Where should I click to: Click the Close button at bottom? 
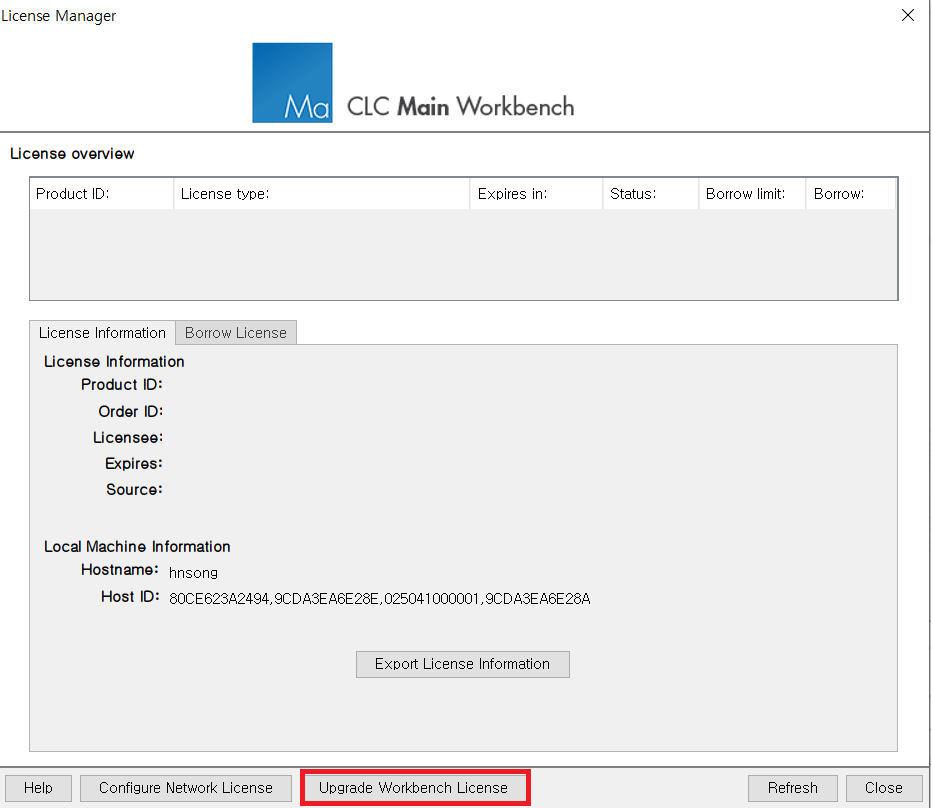(884, 788)
